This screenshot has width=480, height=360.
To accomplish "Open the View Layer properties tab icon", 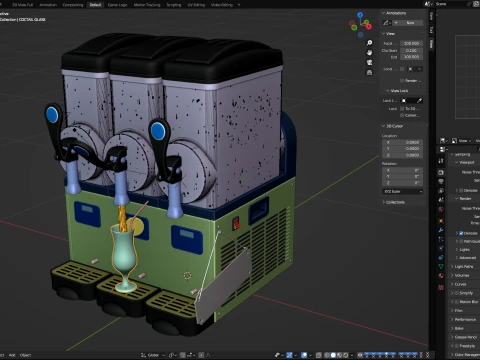I will coord(441,191).
